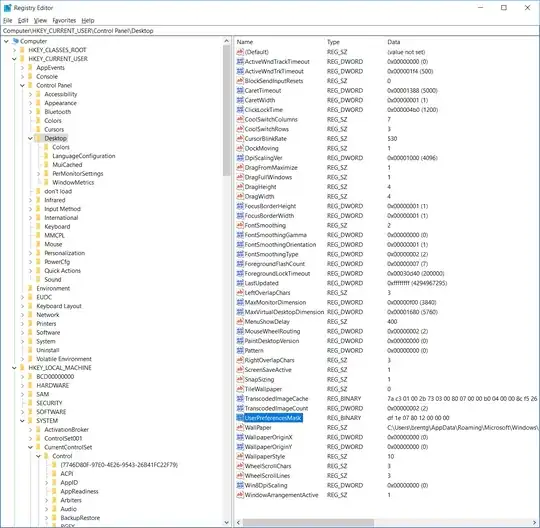The height and width of the screenshot is (528, 540).
Task: Click the tree pane scroll down arrow
Action: (226, 522)
